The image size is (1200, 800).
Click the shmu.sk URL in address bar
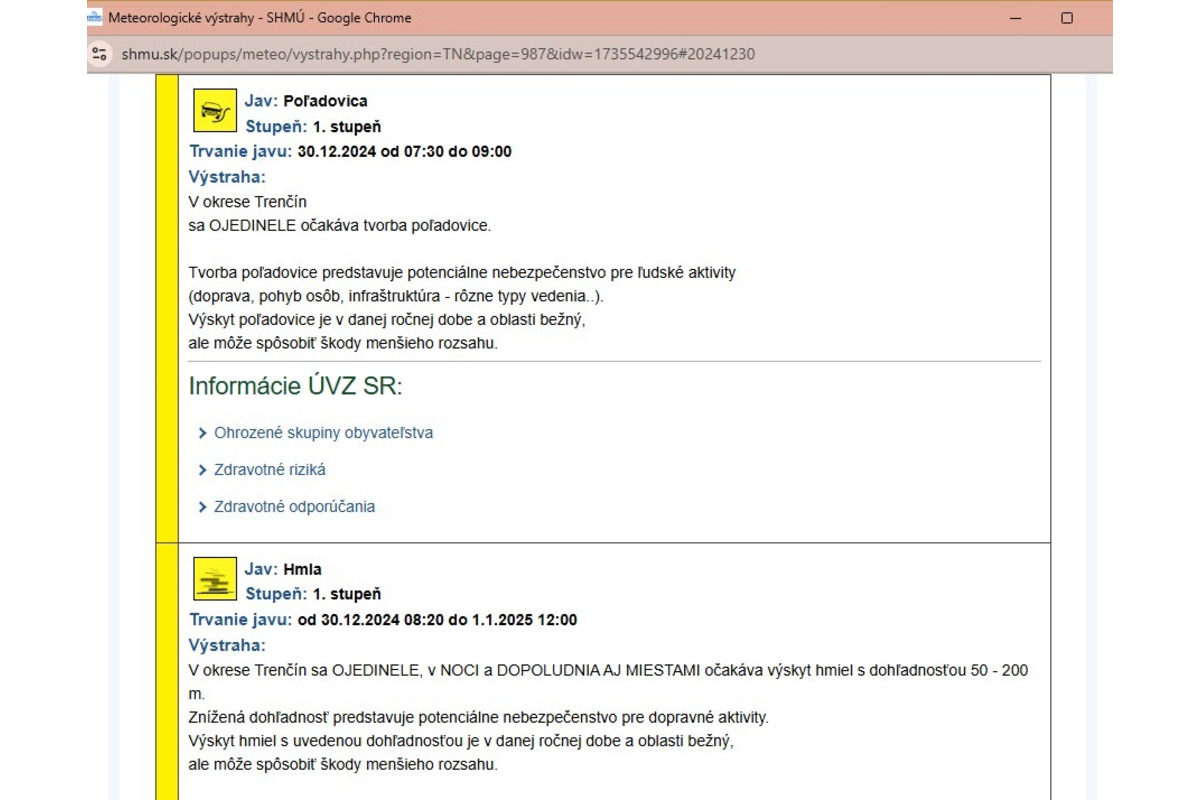click(438, 54)
